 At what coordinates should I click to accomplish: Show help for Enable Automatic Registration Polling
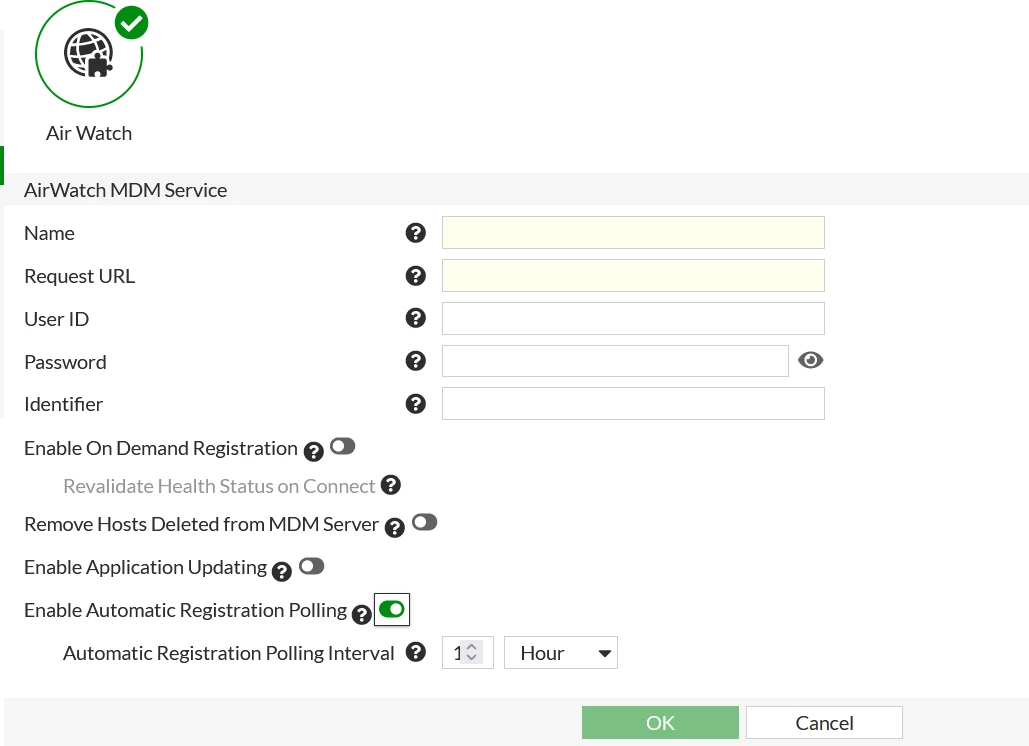coord(362,614)
